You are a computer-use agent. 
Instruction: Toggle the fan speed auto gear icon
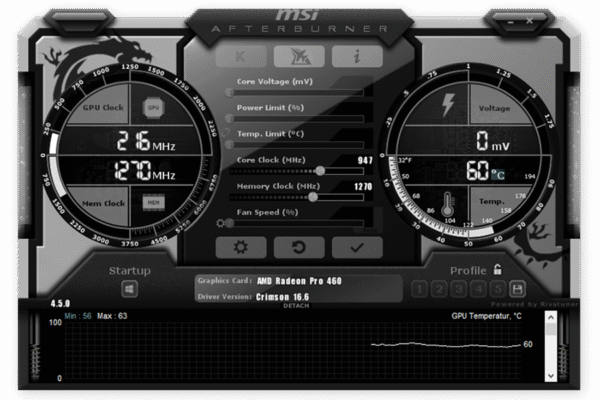(x=220, y=223)
